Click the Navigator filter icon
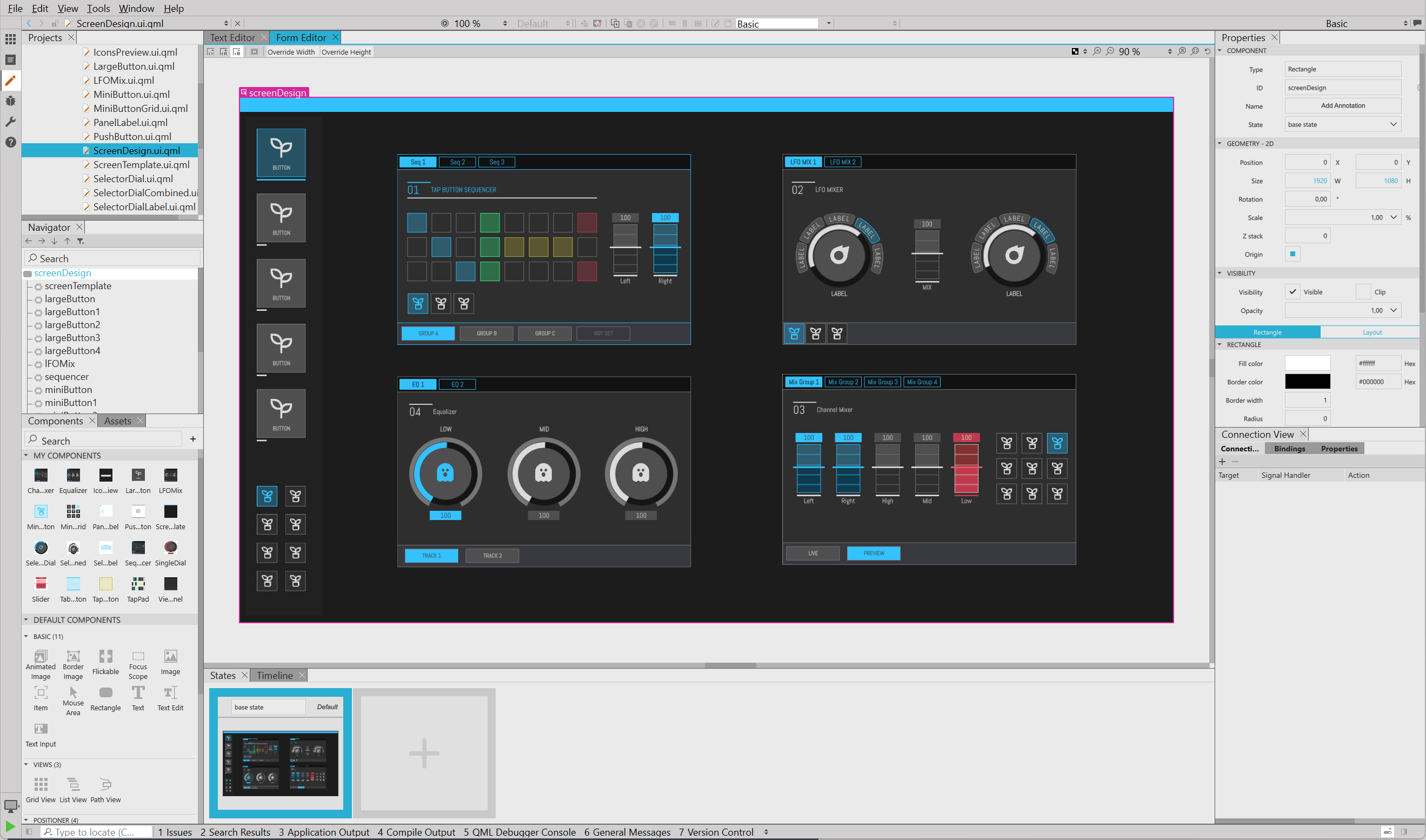Viewport: 1426px width, 840px height. click(x=81, y=241)
